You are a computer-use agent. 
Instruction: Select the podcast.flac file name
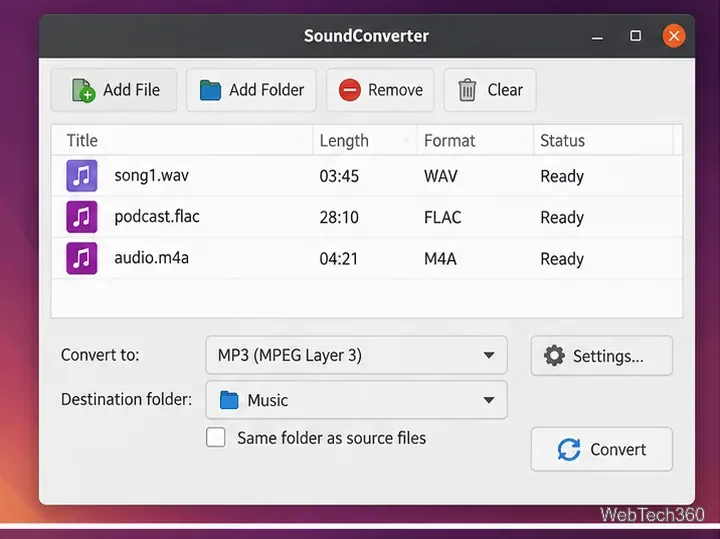click(x=157, y=216)
